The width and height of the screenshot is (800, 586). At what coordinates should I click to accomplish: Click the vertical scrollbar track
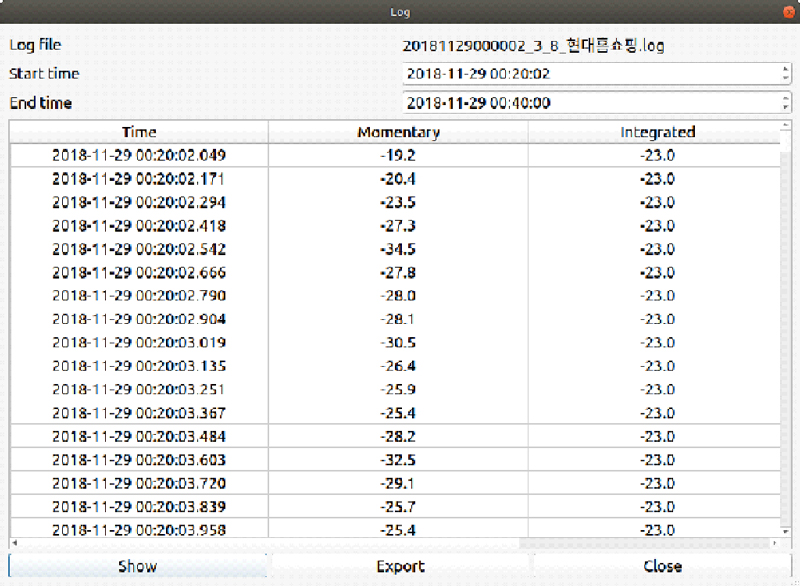[786, 337]
